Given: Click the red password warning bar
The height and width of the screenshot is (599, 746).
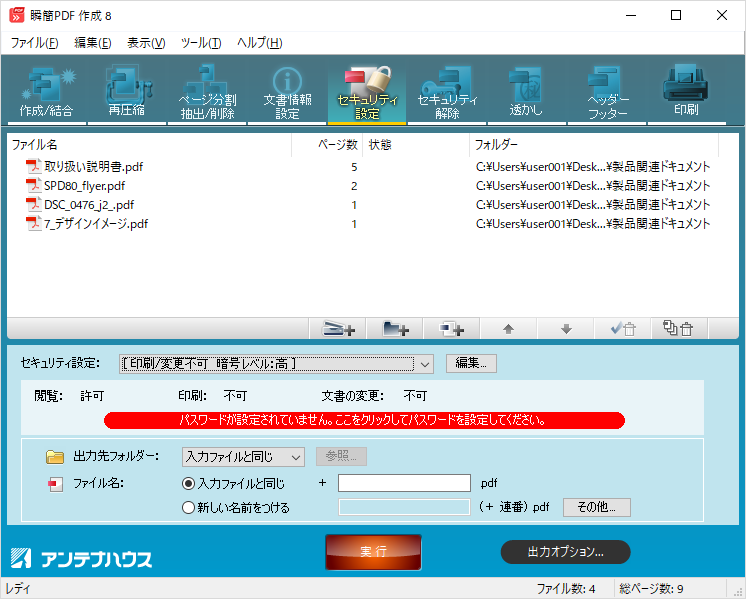Looking at the screenshot, I should click(364, 420).
